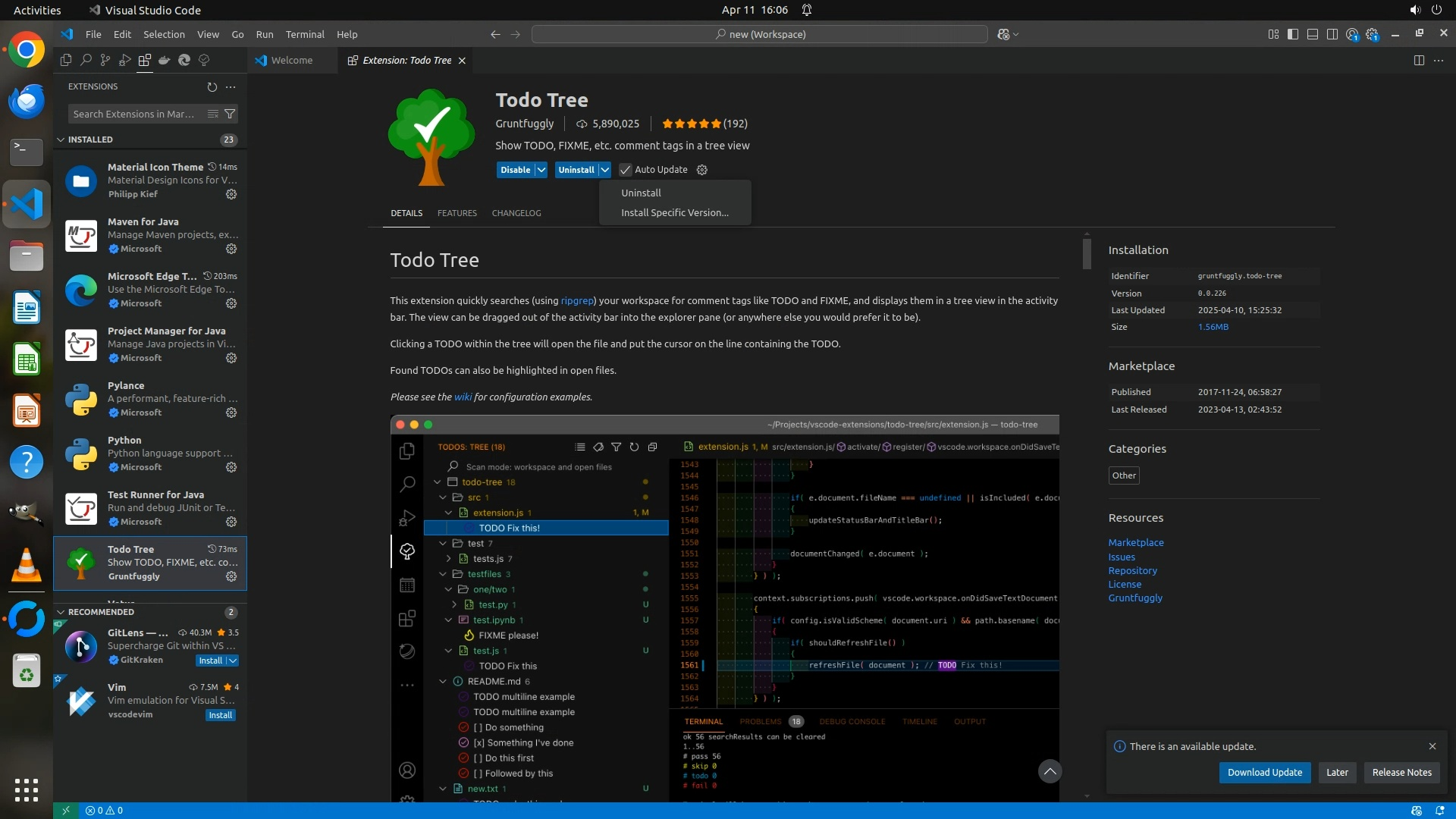Viewport: 1456px width, 819px height.
Task: Open the Disable button dropdown arrow
Action: coord(541,170)
